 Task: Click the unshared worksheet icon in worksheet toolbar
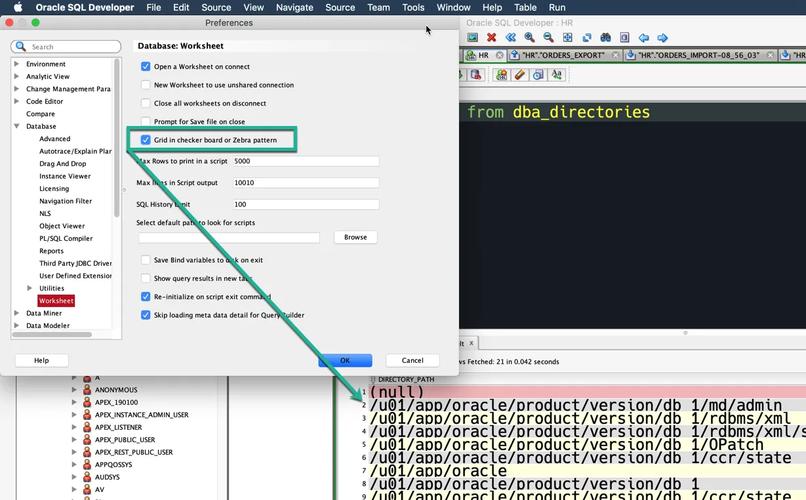pyautogui.click(x=501, y=75)
